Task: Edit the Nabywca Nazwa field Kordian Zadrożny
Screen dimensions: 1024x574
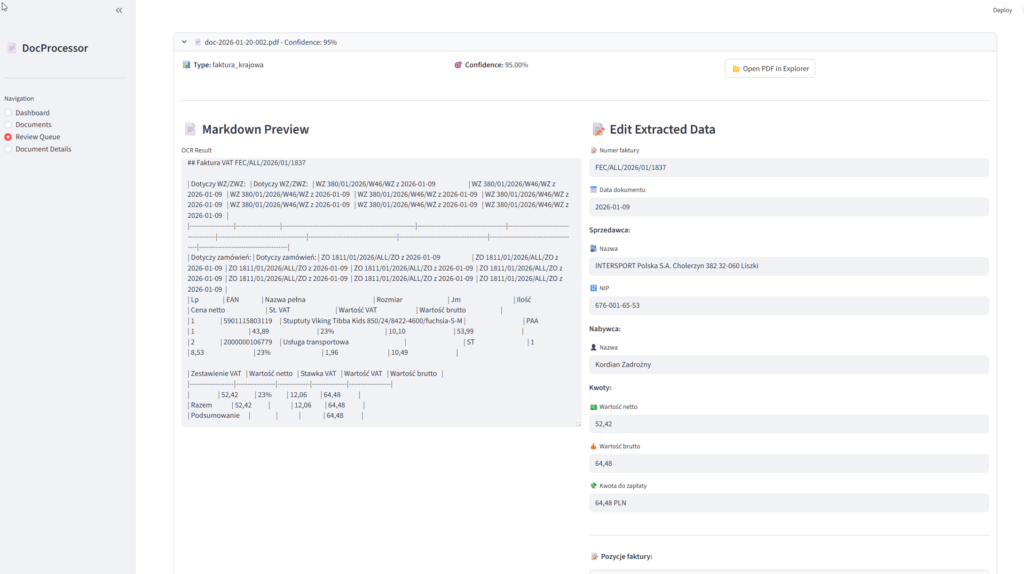Action: (789, 365)
